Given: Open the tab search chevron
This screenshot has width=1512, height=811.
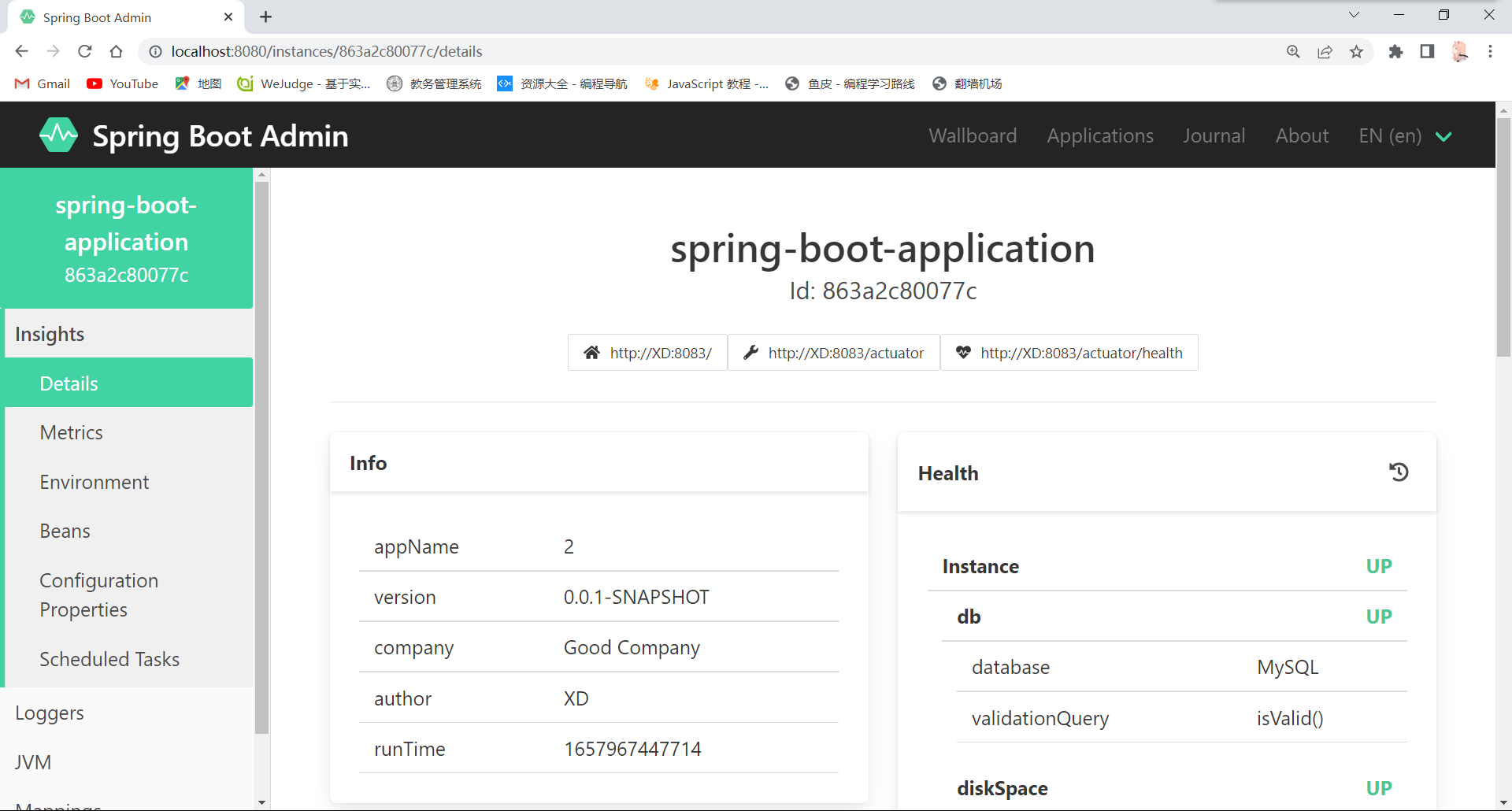Looking at the screenshot, I should tap(1354, 15).
